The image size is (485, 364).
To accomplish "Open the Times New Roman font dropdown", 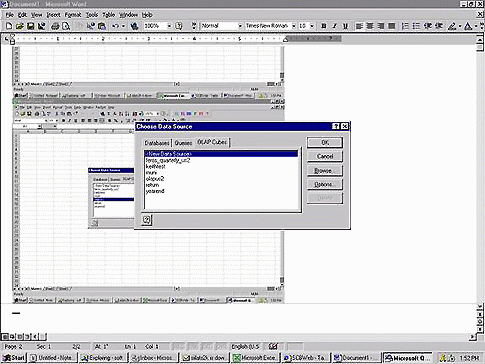I will (x=294, y=26).
